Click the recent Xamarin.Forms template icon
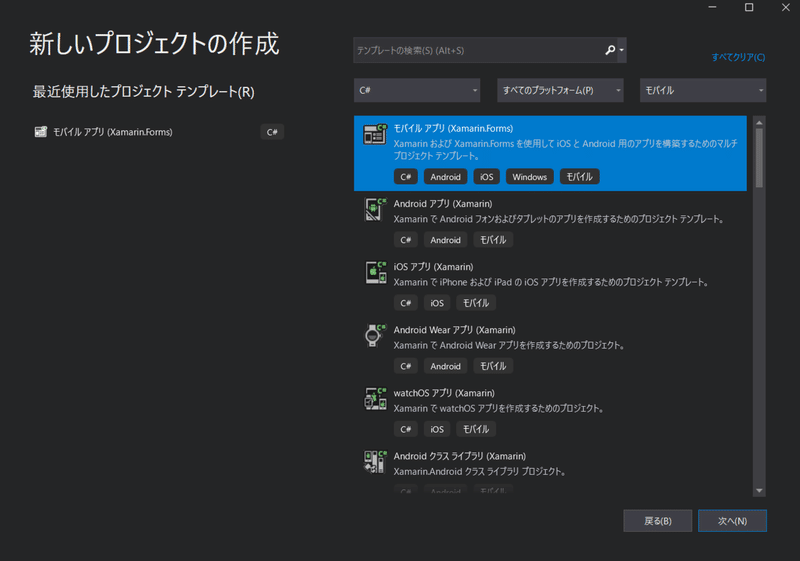This screenshot has width=800, height=561. click(x=41, y=132)
